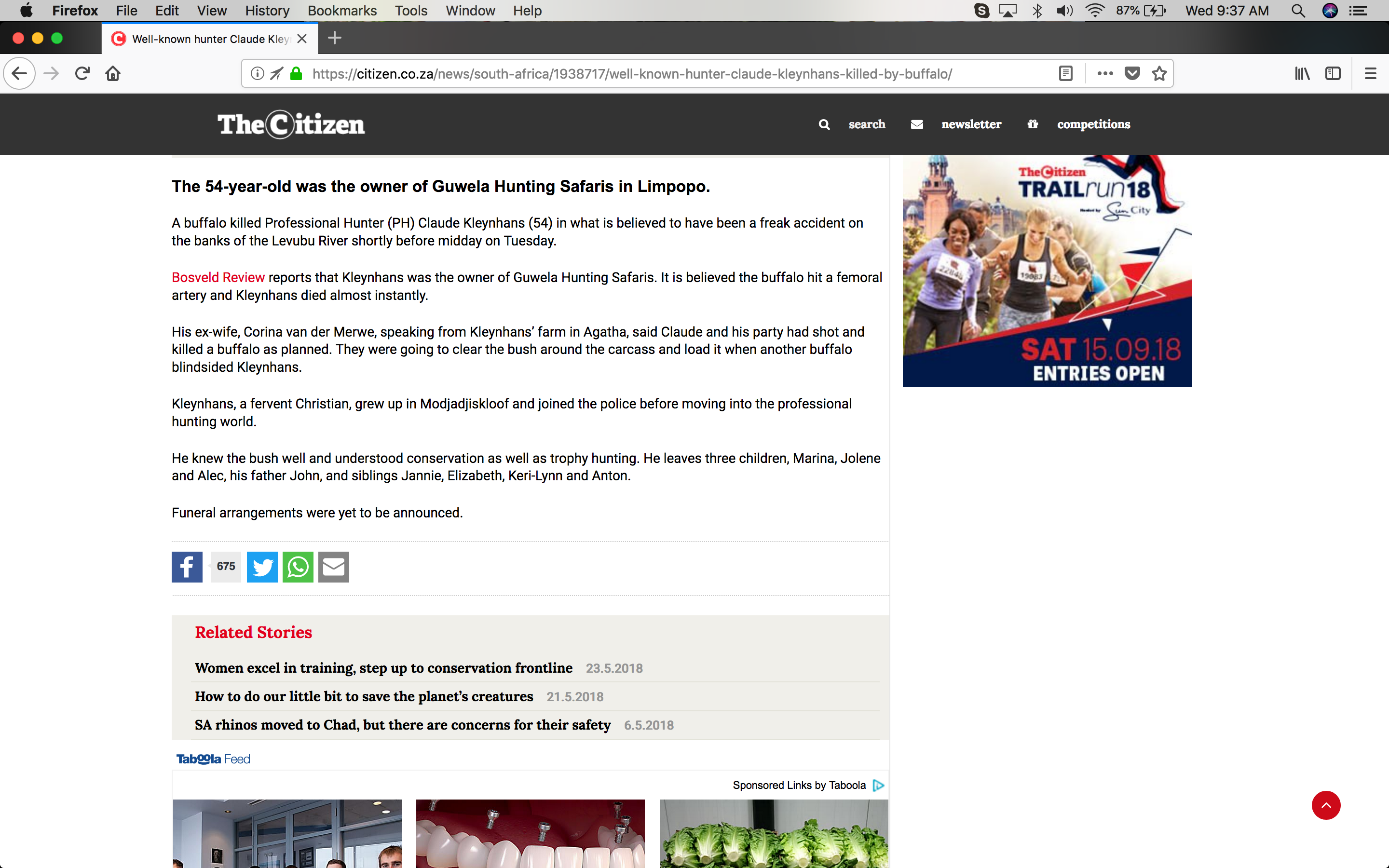
Task: Share article on Facebook
Action: click(187, 567)
